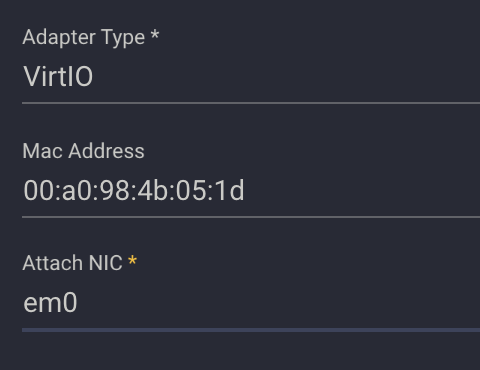This screenshot has width=480, height=370.
Task: Click the required asterisk beside Adapter Type
Action: tap(155, 35)
